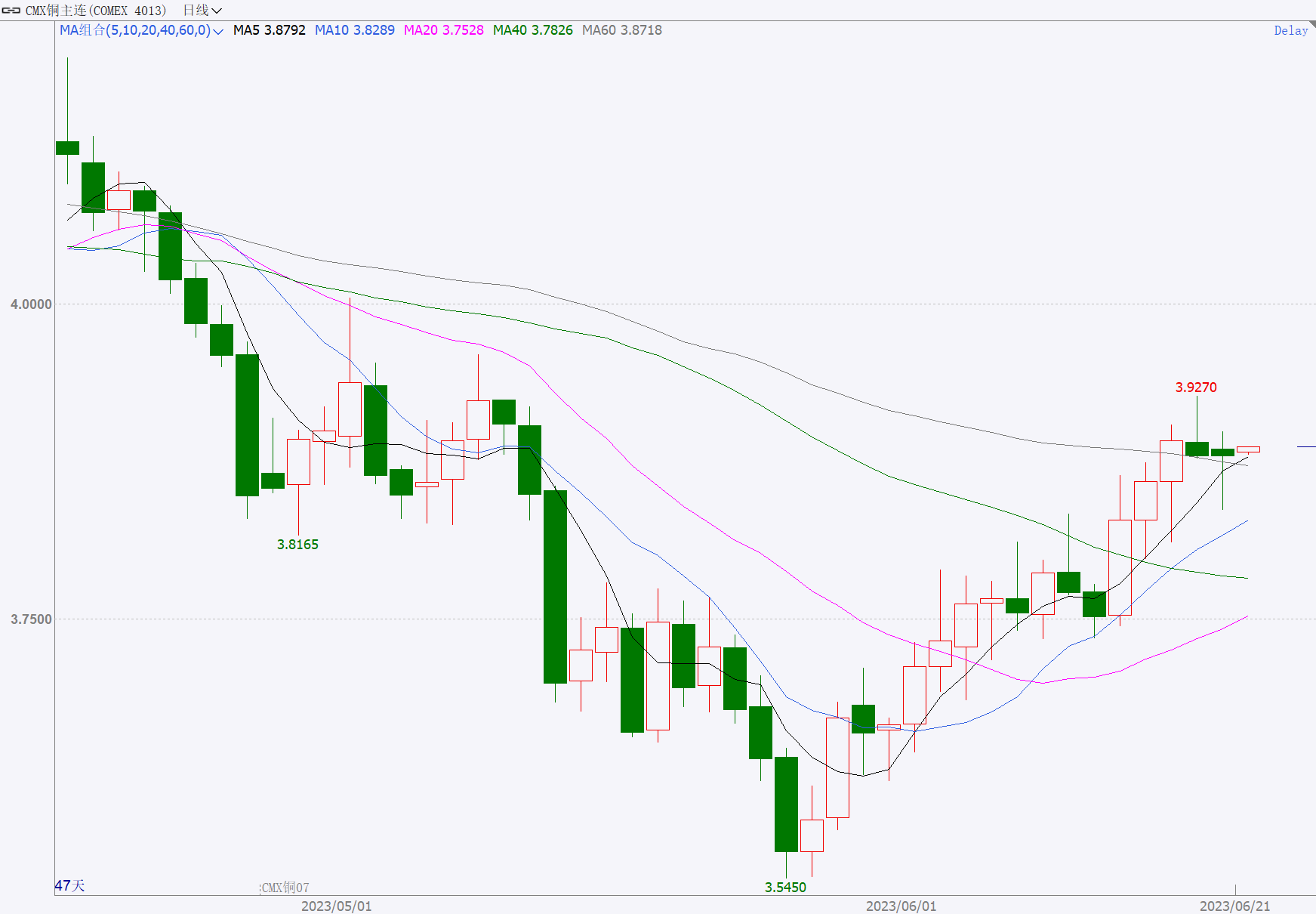This screenshot has width=1316, height=914.
Task: Select the 3.8165 low price annotation
Action: 297,545
